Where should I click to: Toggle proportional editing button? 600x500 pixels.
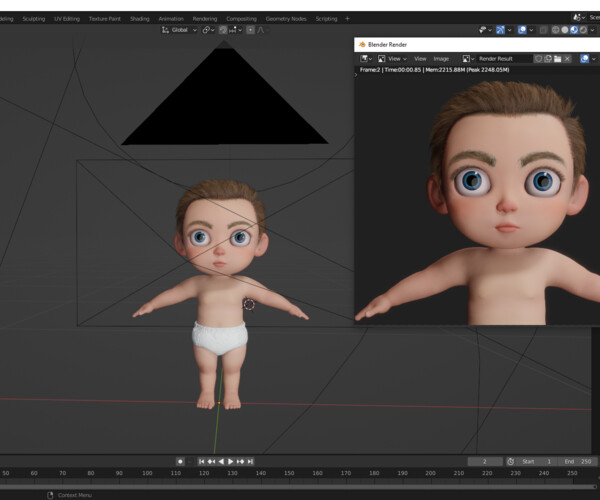(x=250, y=30)
